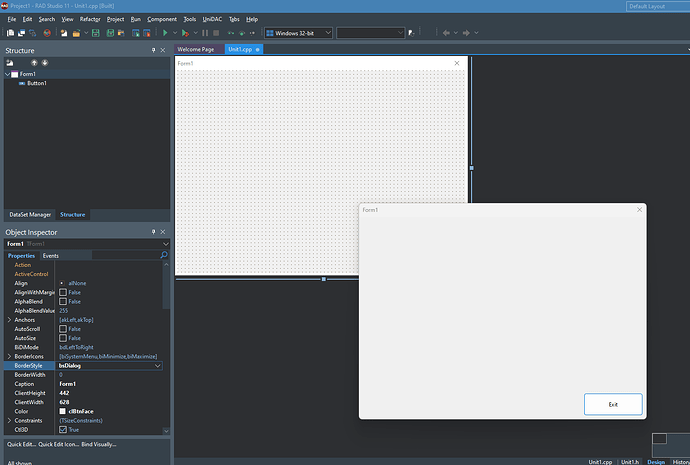Open the Form1 instance selector dropdown
Viewport: 690px width, 465px height.
point(165,244)
